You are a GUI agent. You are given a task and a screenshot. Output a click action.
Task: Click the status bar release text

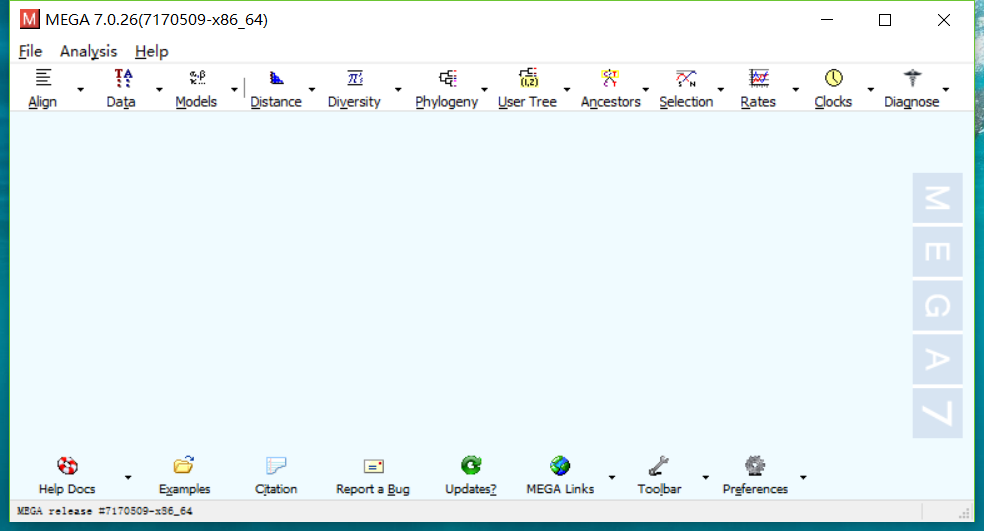pos(105,511)
